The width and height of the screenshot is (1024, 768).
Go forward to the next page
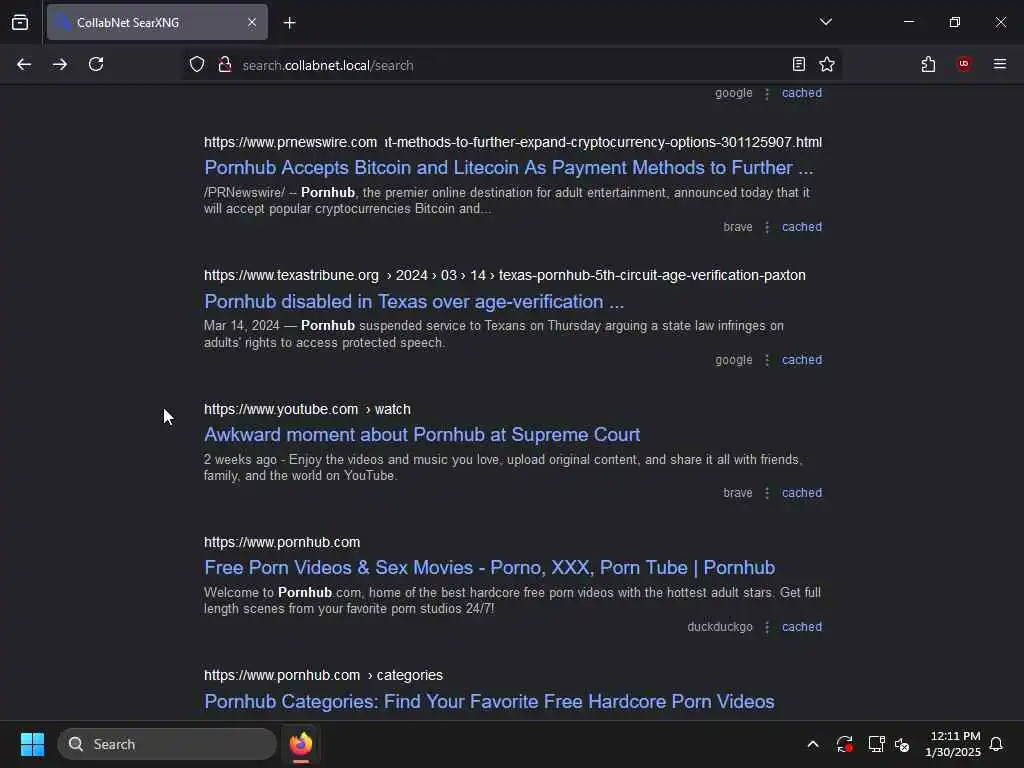[x=59, y=64]
